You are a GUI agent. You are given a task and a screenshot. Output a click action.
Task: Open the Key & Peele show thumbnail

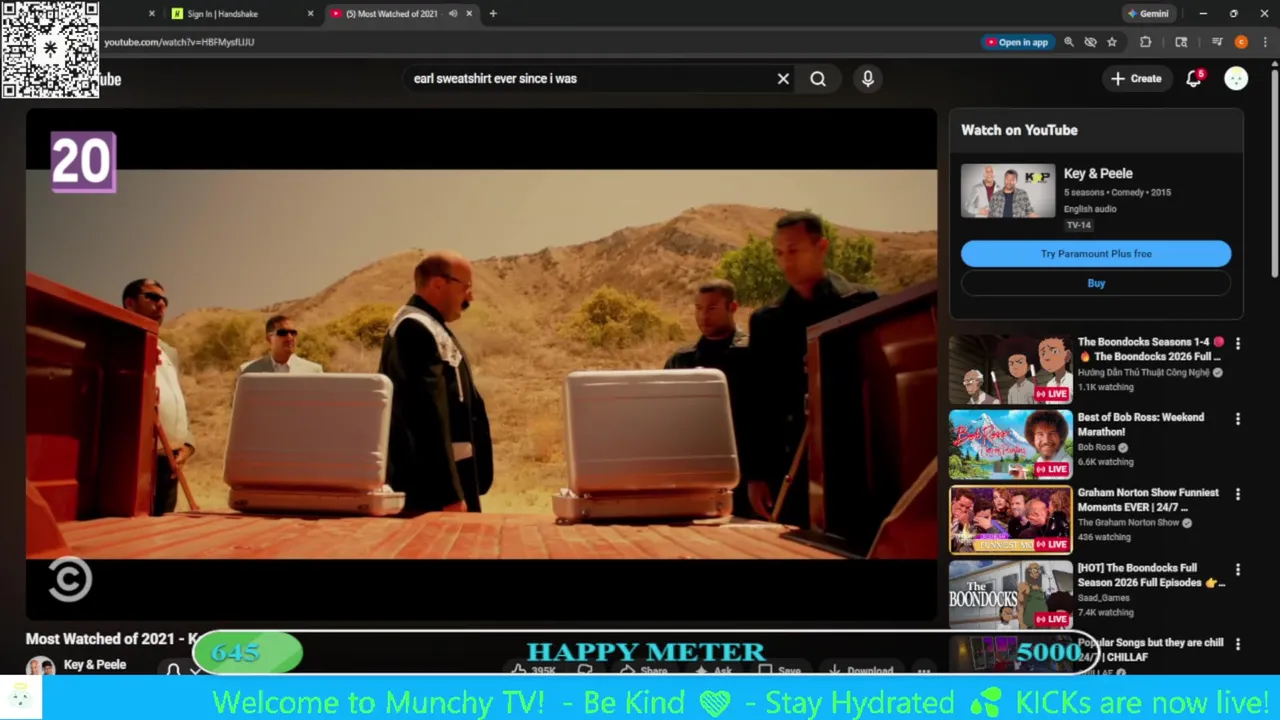click(x=1008, y=190)
